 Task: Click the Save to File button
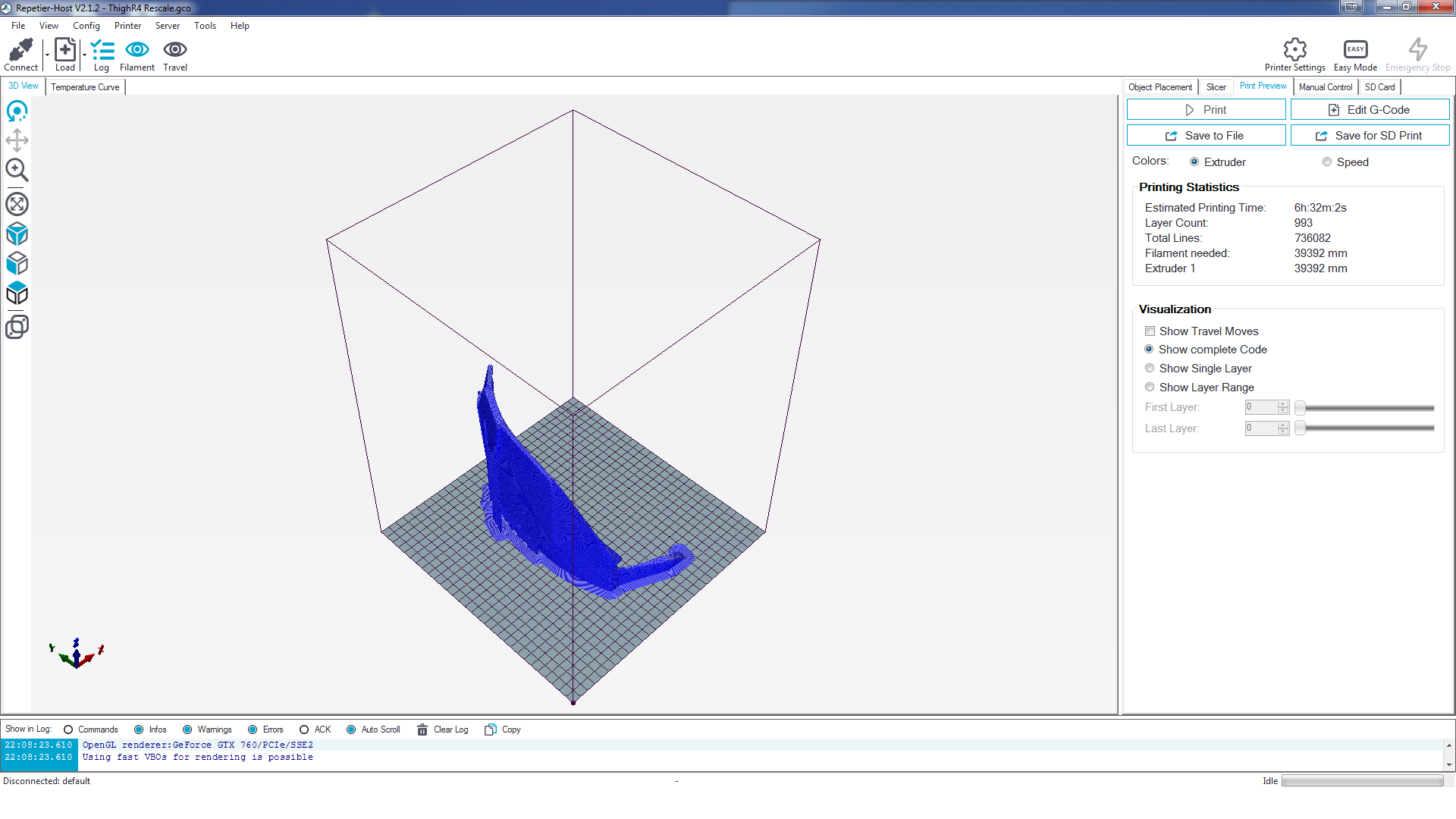[1206, 136]
